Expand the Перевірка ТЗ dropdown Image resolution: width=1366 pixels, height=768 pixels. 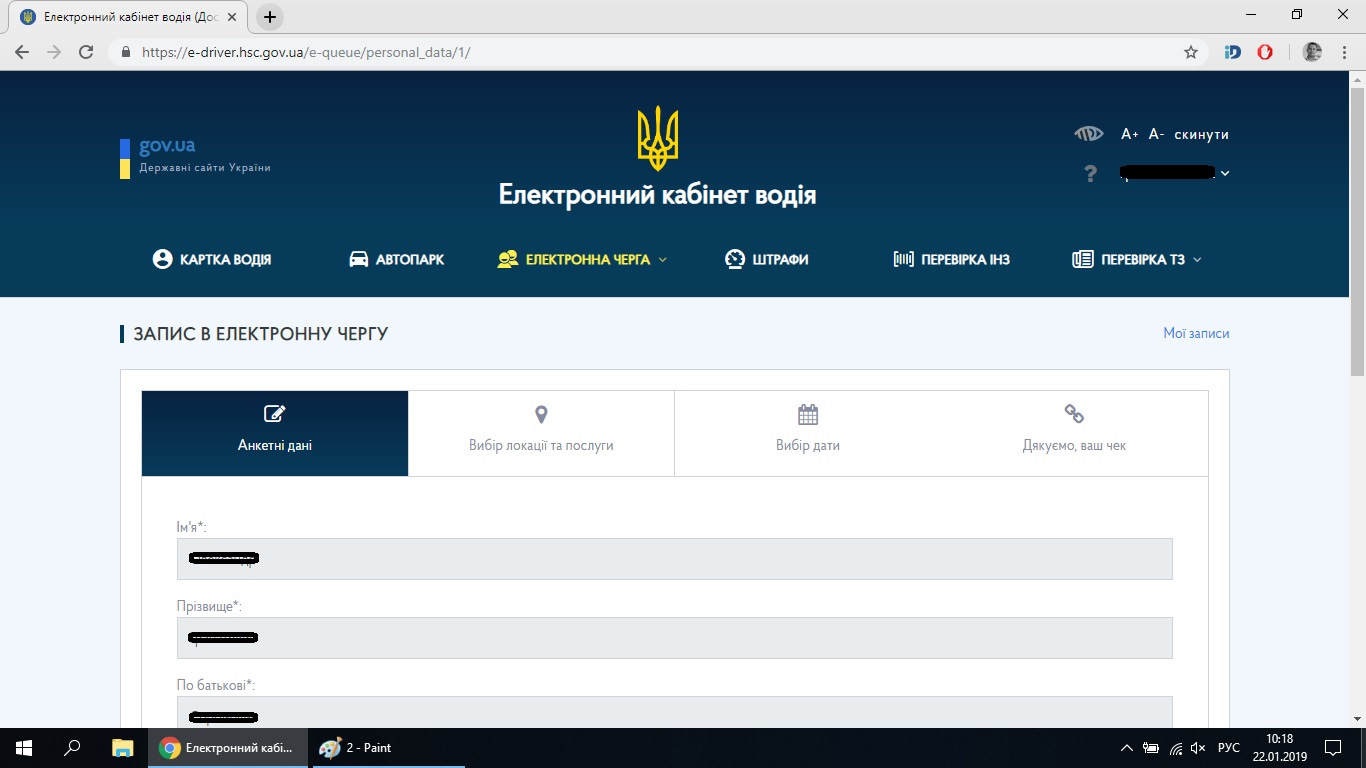pyautogui.click(x=1137, y=259)
